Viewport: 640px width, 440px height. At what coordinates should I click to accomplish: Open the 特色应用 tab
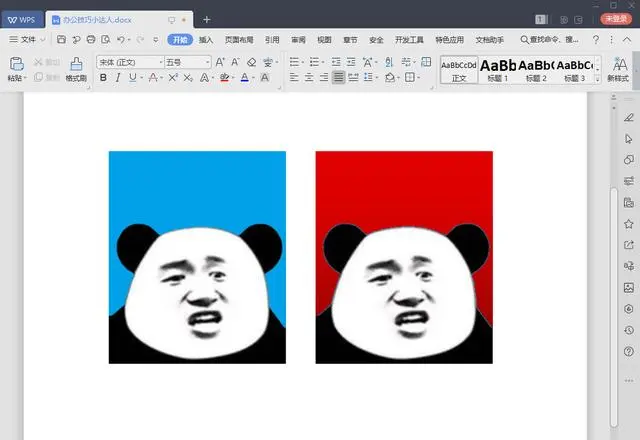[449, 40]
